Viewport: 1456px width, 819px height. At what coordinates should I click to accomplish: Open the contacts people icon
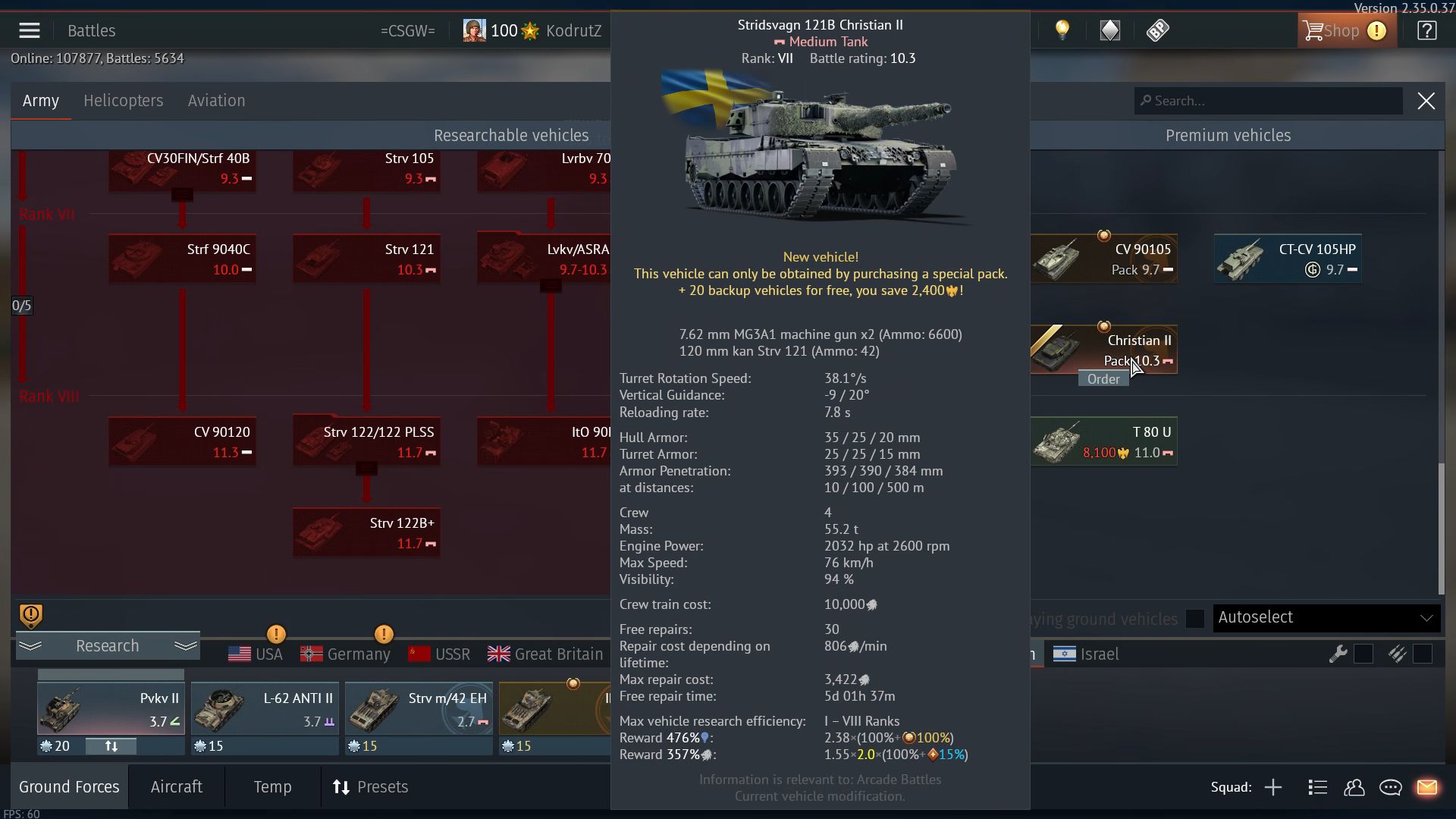[x=1354, y=787]
